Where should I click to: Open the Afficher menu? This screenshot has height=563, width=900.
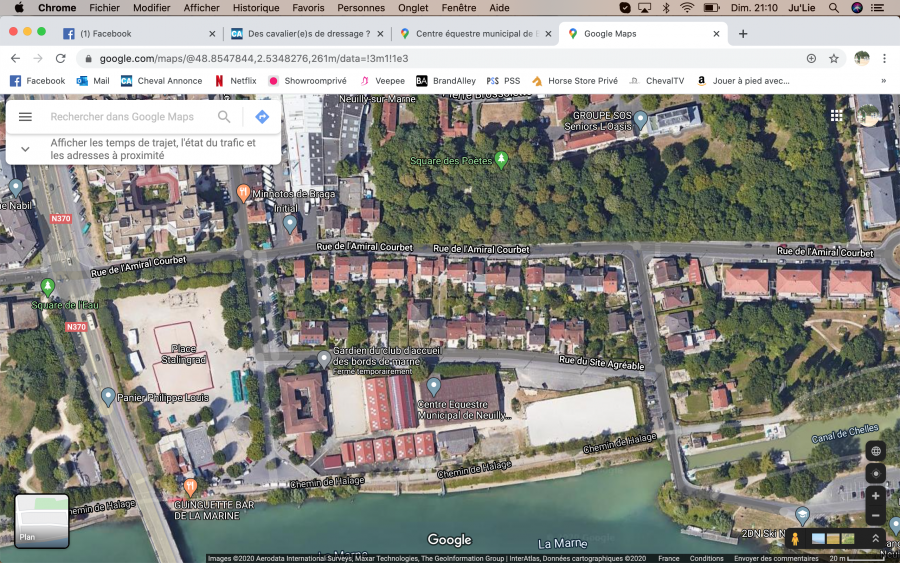[201, 8]
